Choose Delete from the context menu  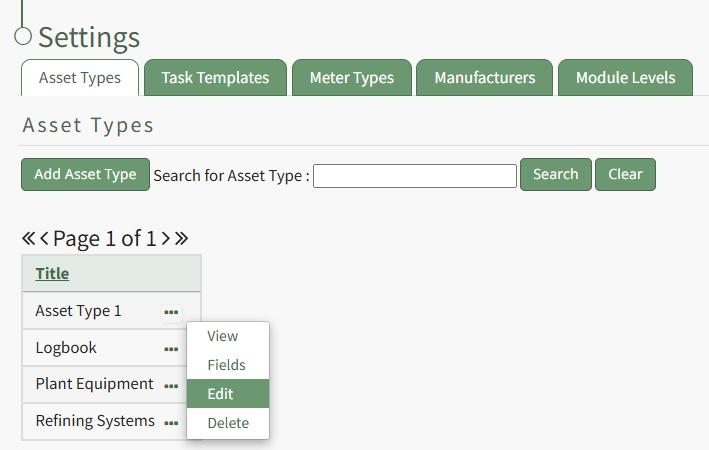(x=228, y=423)
